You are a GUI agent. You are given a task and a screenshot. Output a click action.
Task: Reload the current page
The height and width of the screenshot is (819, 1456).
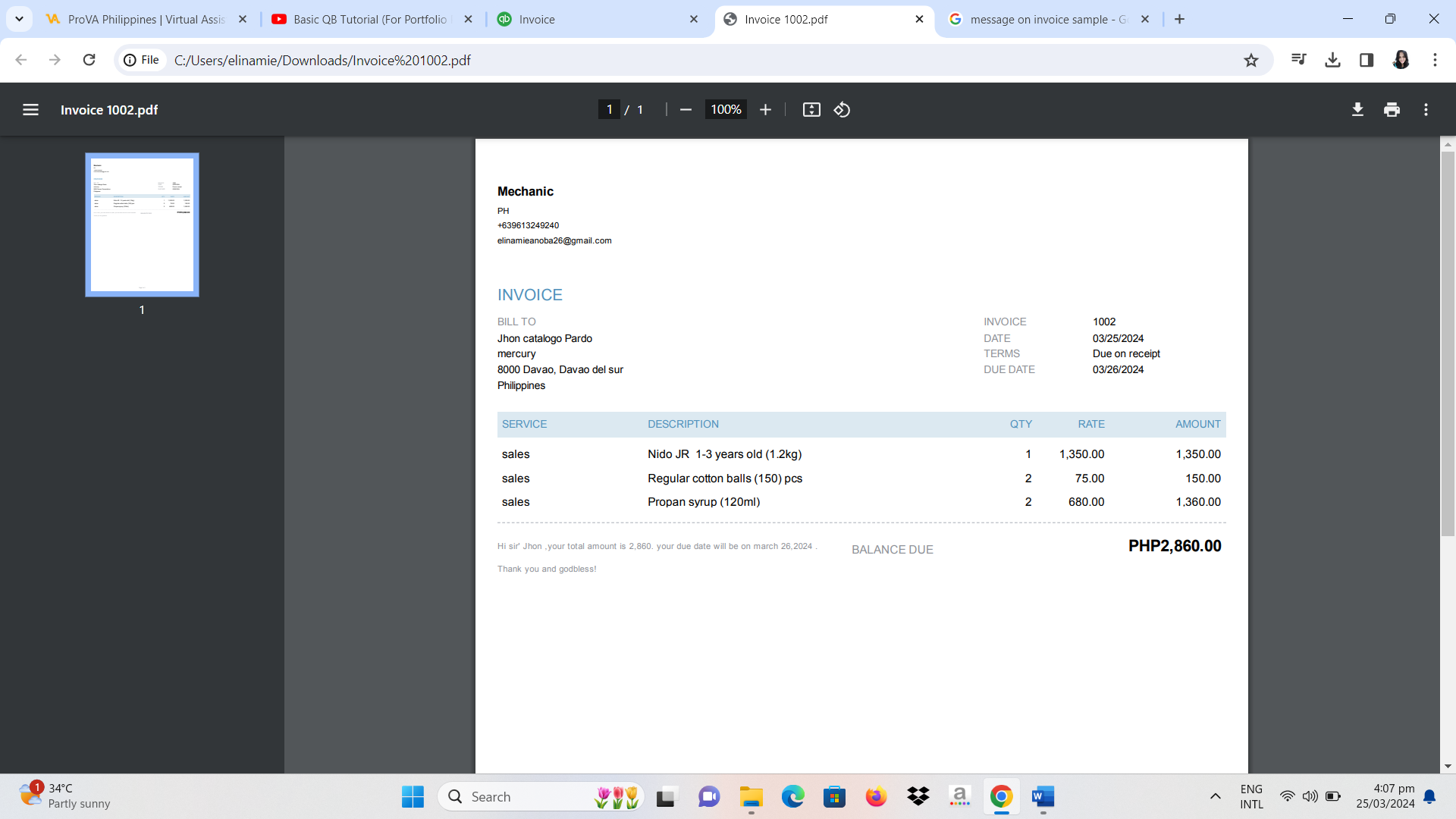(89, 60)
